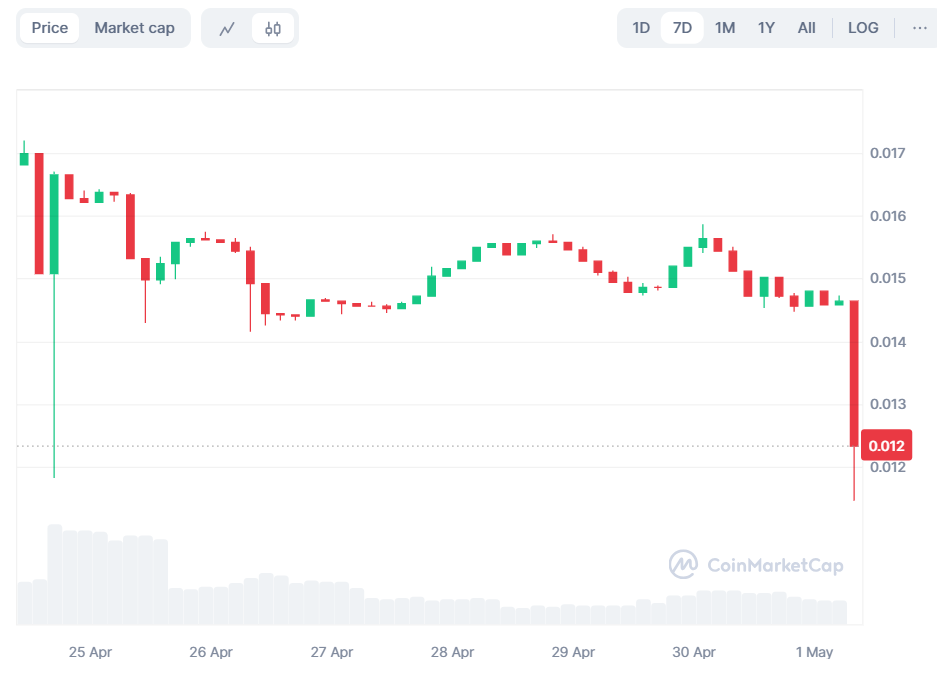Open the more options ellipsis menu
The width and height of the screenshot is (937, 678).
(x=919, y=28)
